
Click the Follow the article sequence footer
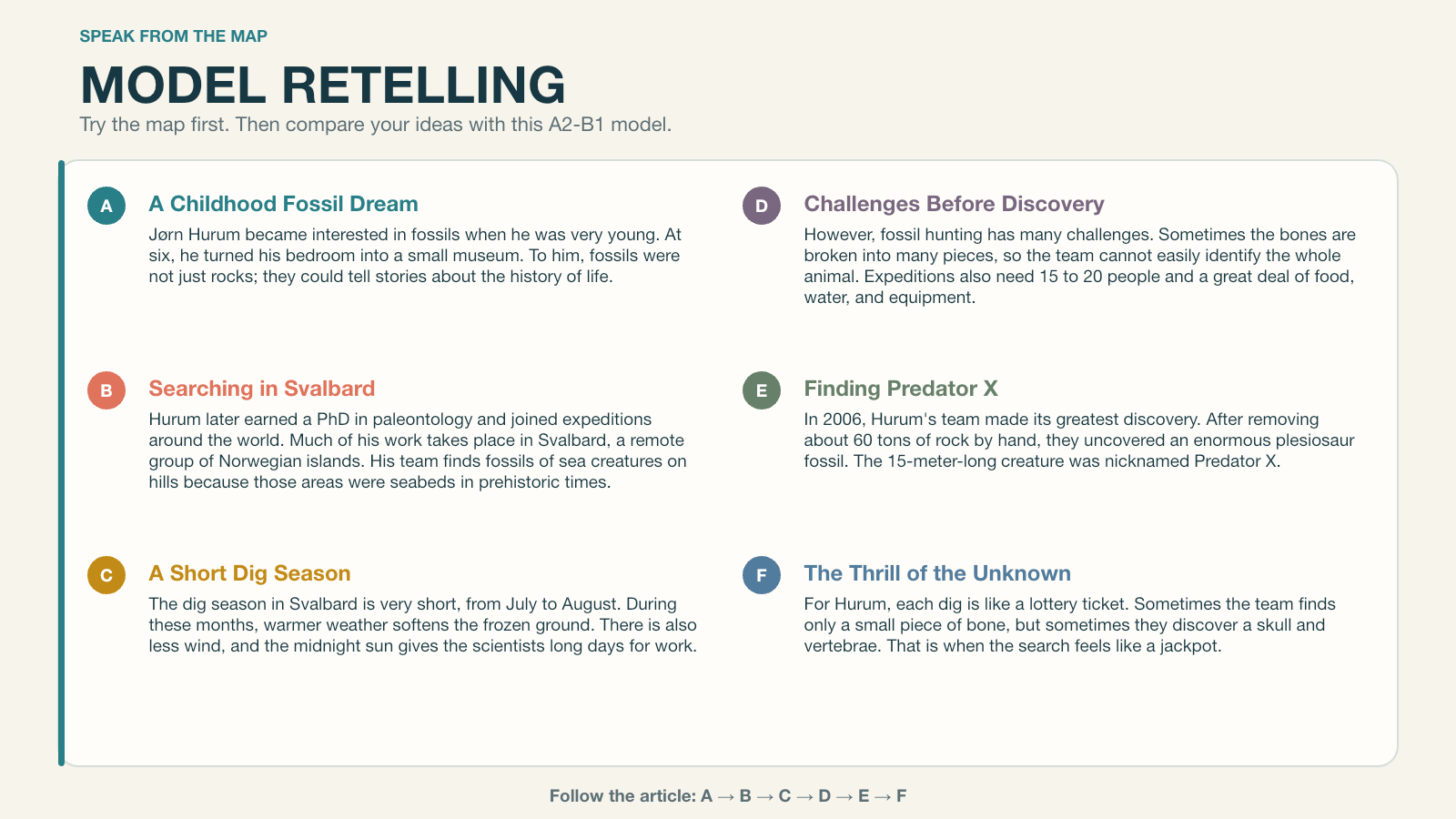728,795
